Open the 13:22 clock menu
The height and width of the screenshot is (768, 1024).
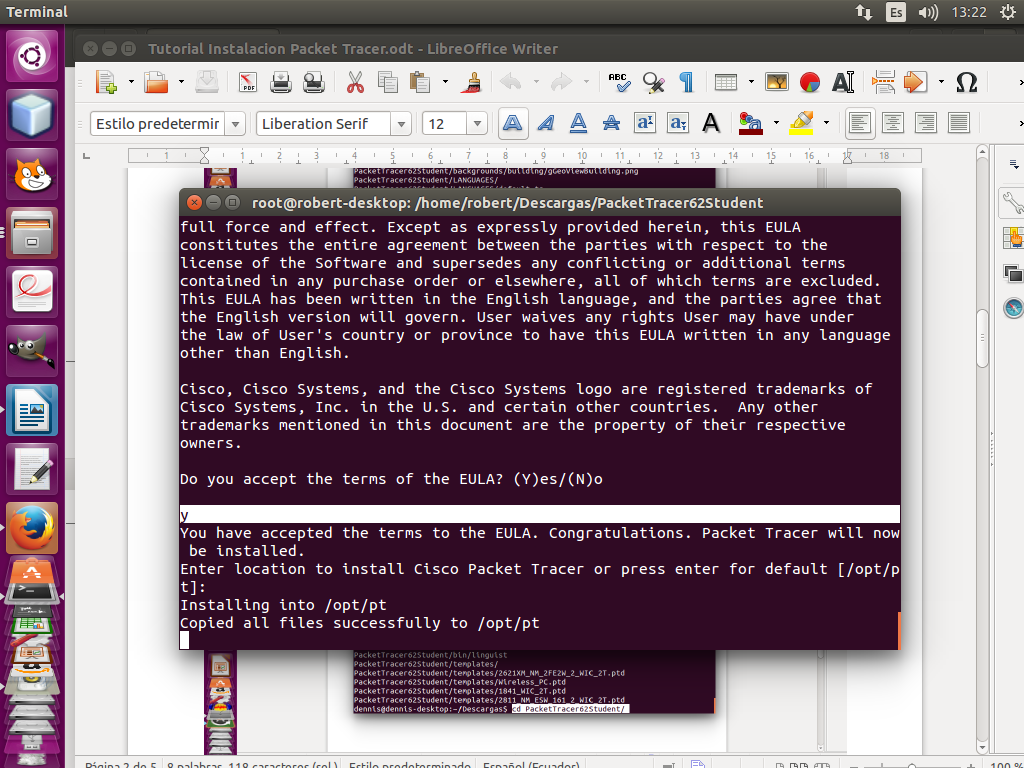(969, 12)
